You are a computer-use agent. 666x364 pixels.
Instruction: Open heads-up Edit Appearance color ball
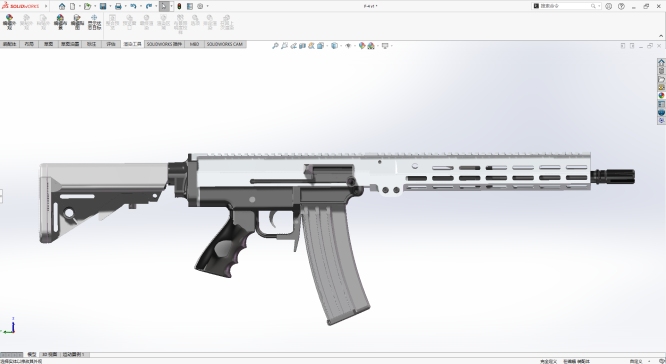tap(361, 45)
